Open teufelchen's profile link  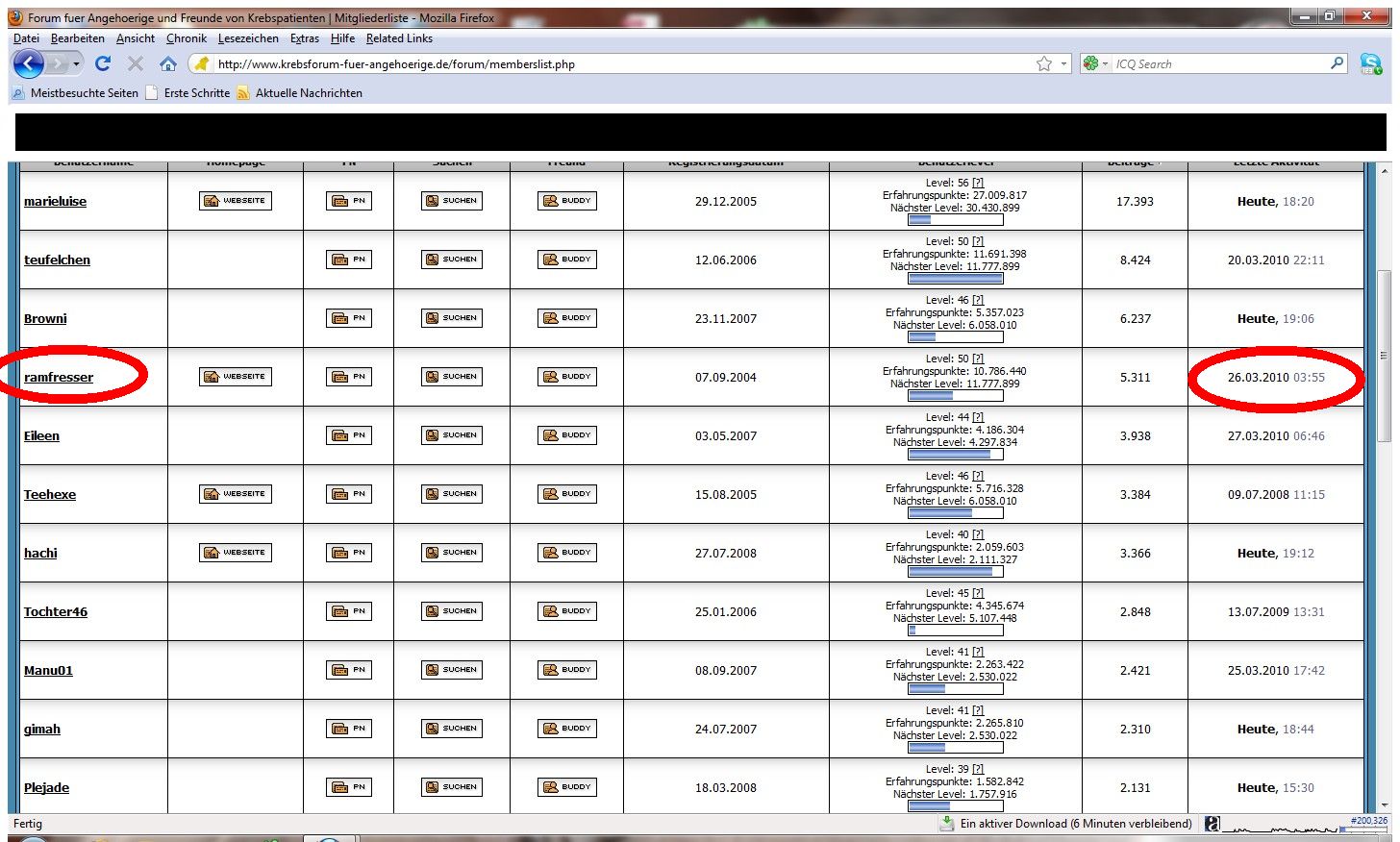[57, 260]
